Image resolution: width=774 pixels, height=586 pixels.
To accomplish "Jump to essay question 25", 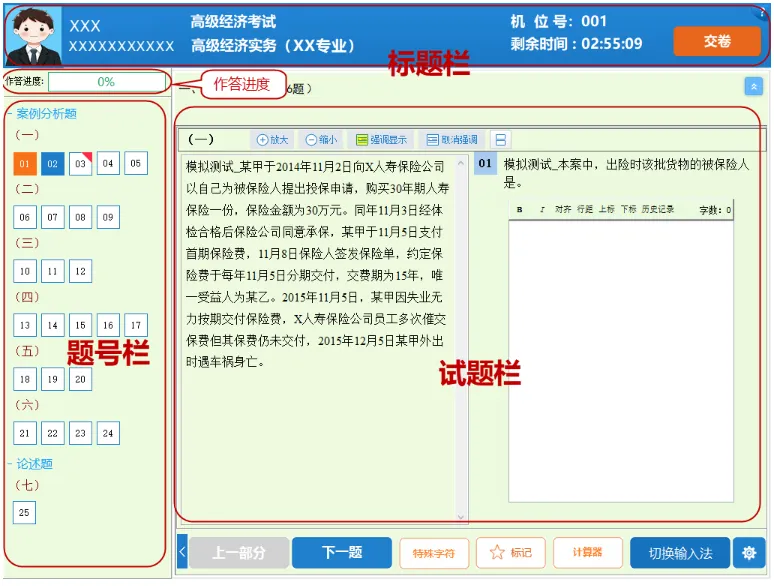I will [24, 512].
